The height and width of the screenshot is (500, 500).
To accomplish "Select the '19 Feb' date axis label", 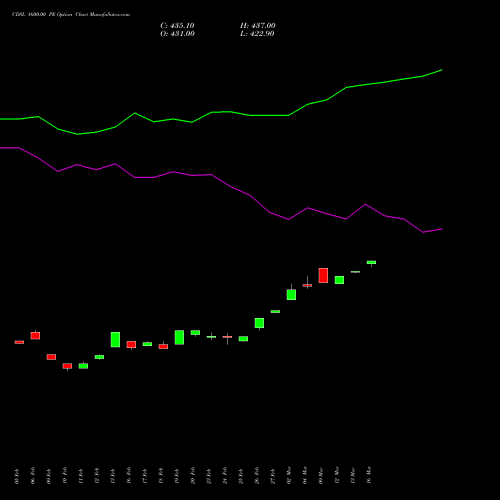I will pos(177,476).
